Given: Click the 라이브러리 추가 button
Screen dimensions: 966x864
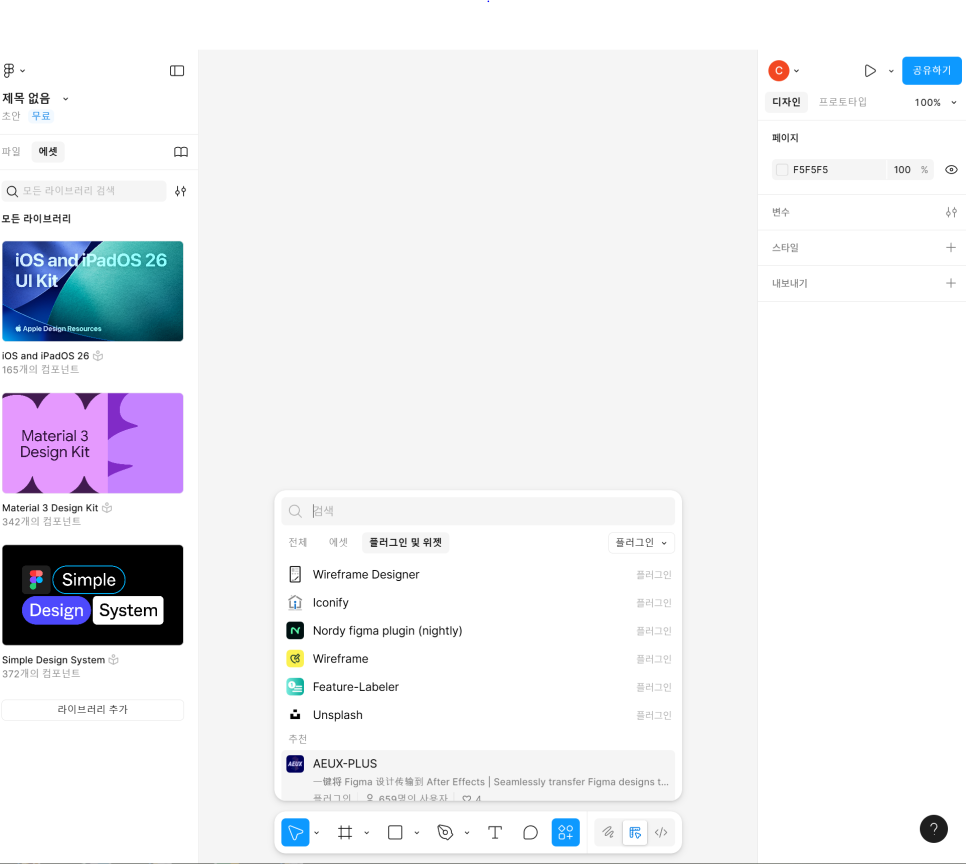Looking at the screenshot, I should click(x=92, y=710).
